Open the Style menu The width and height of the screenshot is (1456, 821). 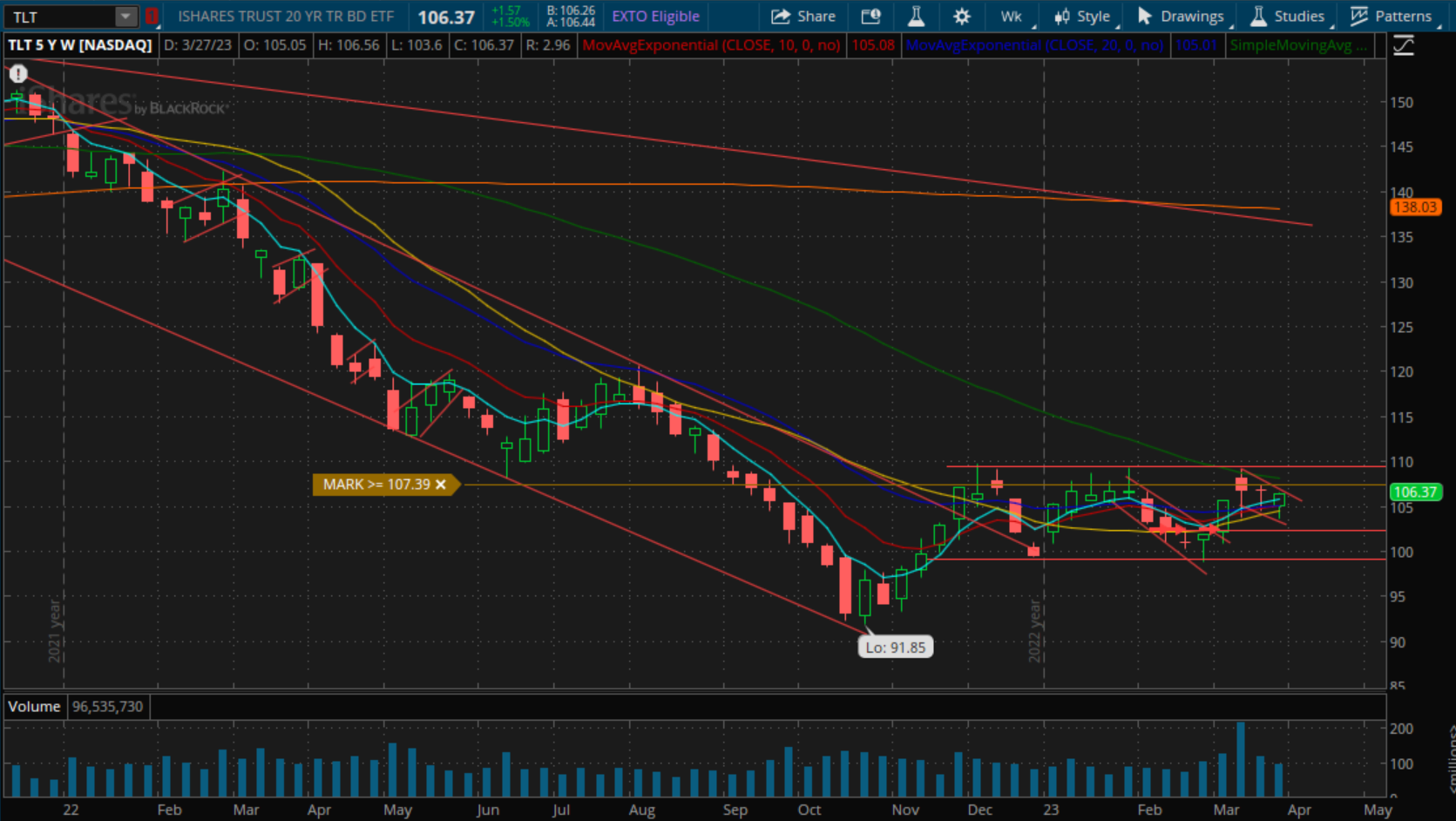[1083, 17]
